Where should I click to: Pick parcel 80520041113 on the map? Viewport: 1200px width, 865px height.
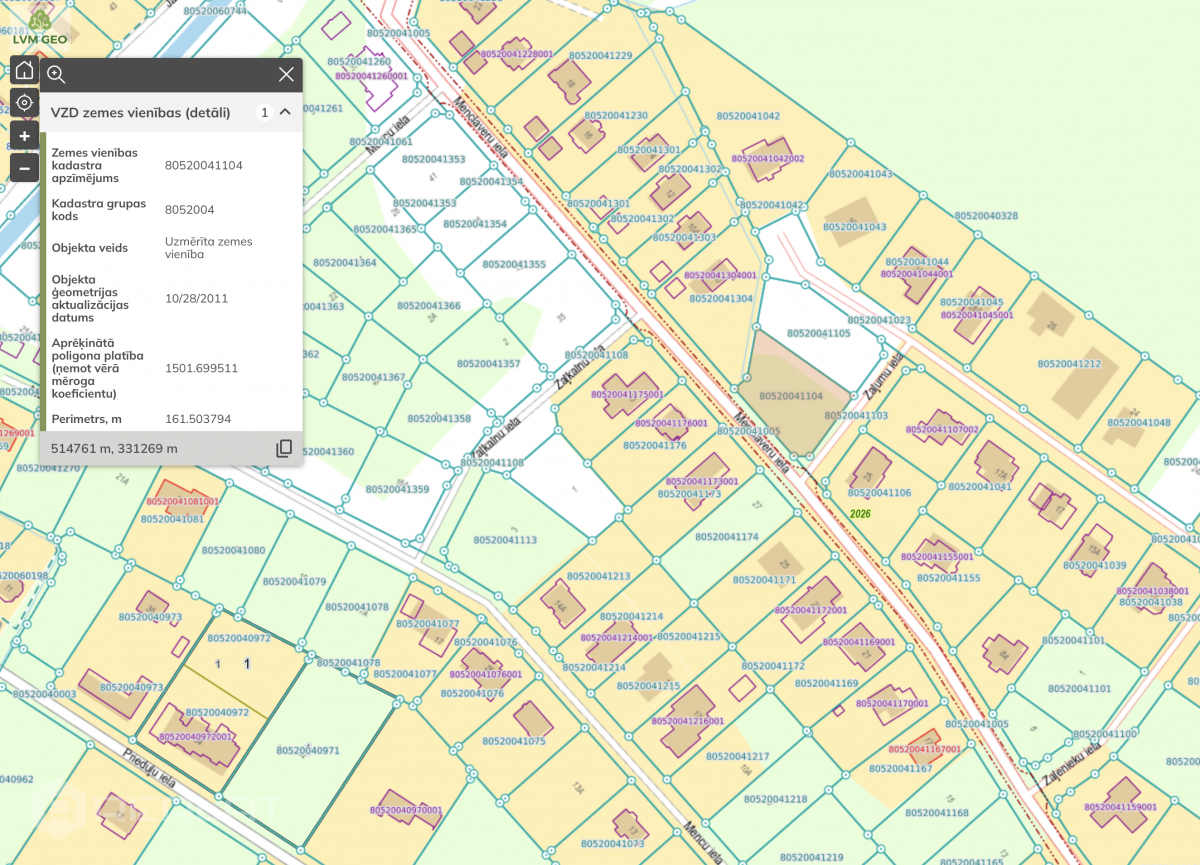[x=505, y=540]
